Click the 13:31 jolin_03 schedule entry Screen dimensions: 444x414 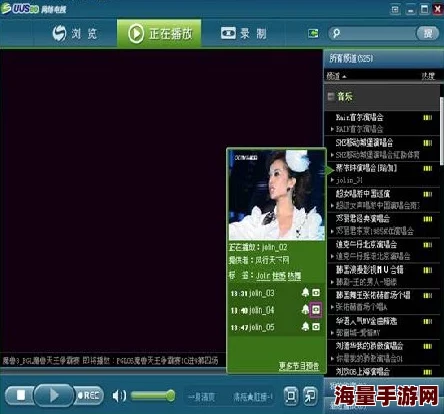coord(252,293)
